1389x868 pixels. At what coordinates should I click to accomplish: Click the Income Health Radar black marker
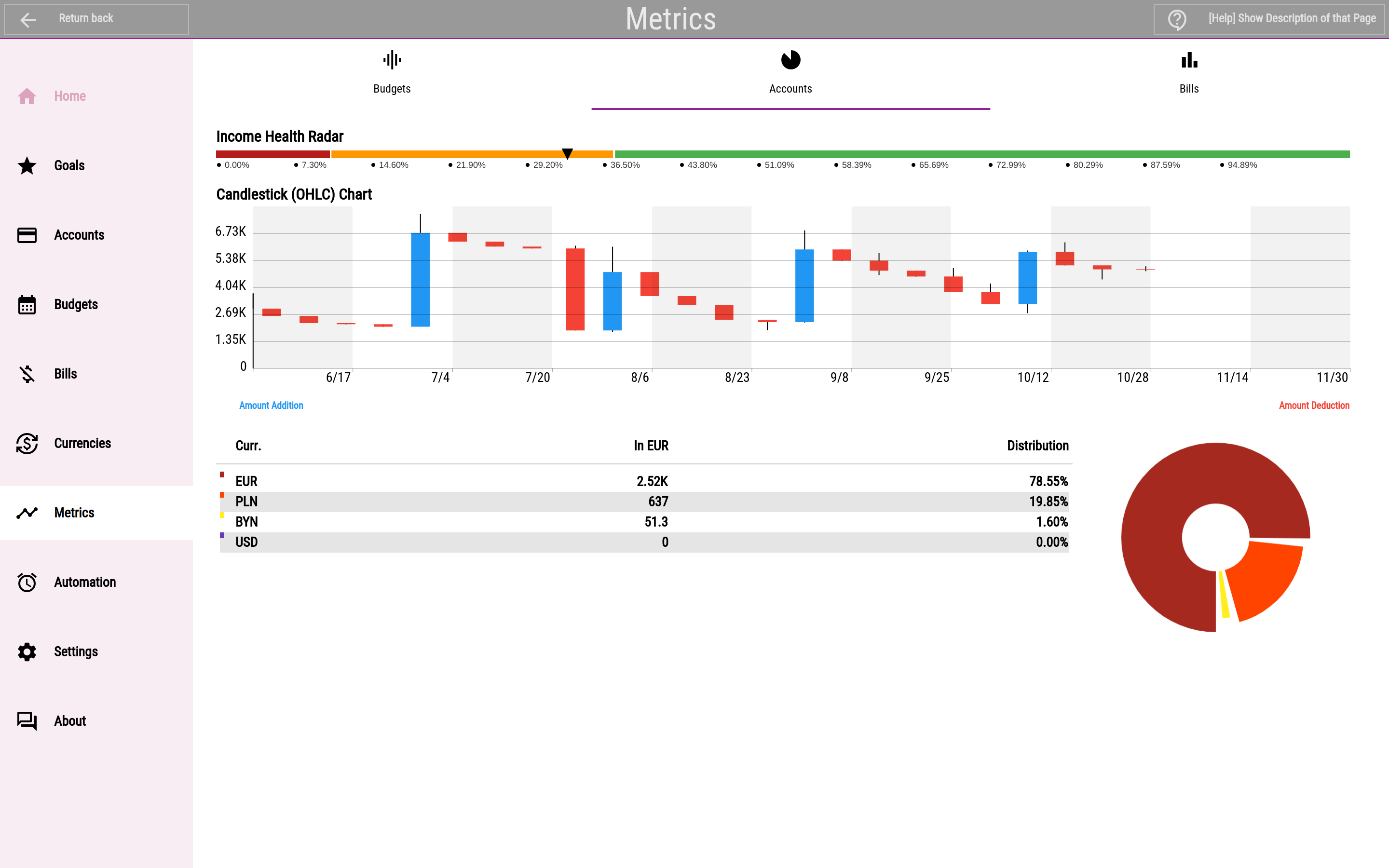pyautogui.click(x=567, y=153)
